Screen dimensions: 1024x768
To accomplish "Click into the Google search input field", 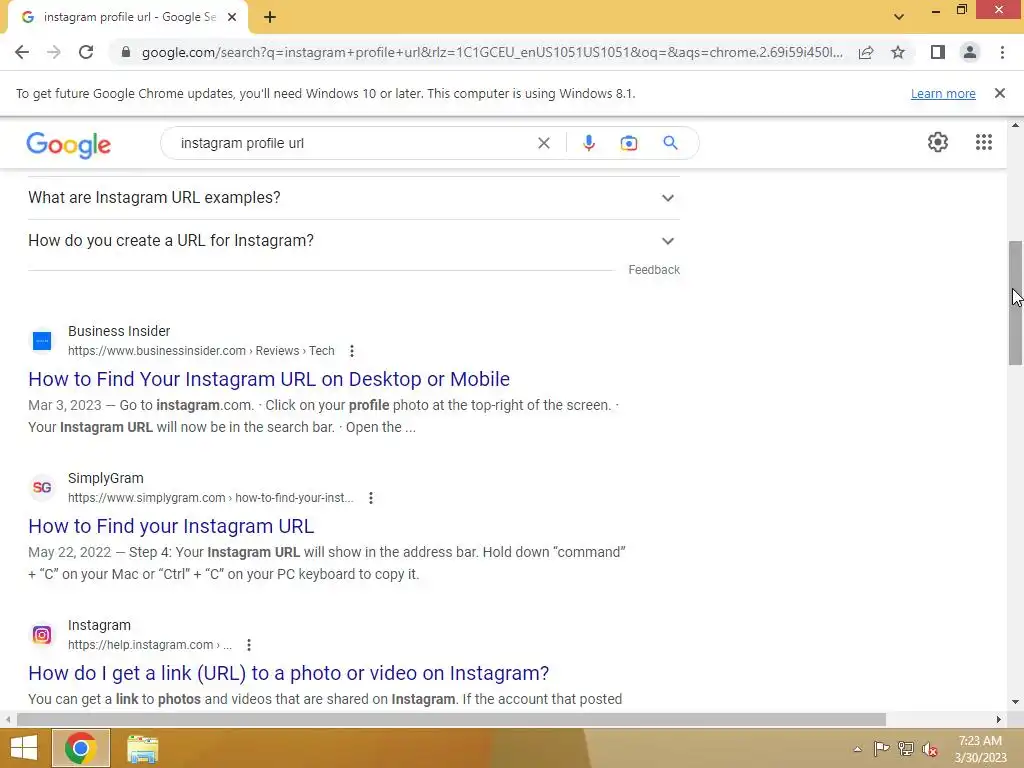I will pos(353,143).
